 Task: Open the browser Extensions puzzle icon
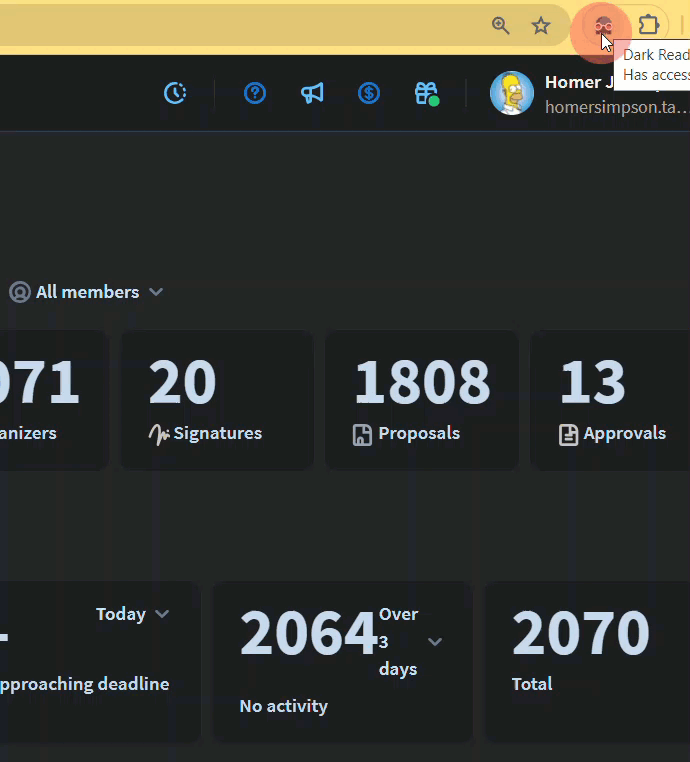coord(649,26)
